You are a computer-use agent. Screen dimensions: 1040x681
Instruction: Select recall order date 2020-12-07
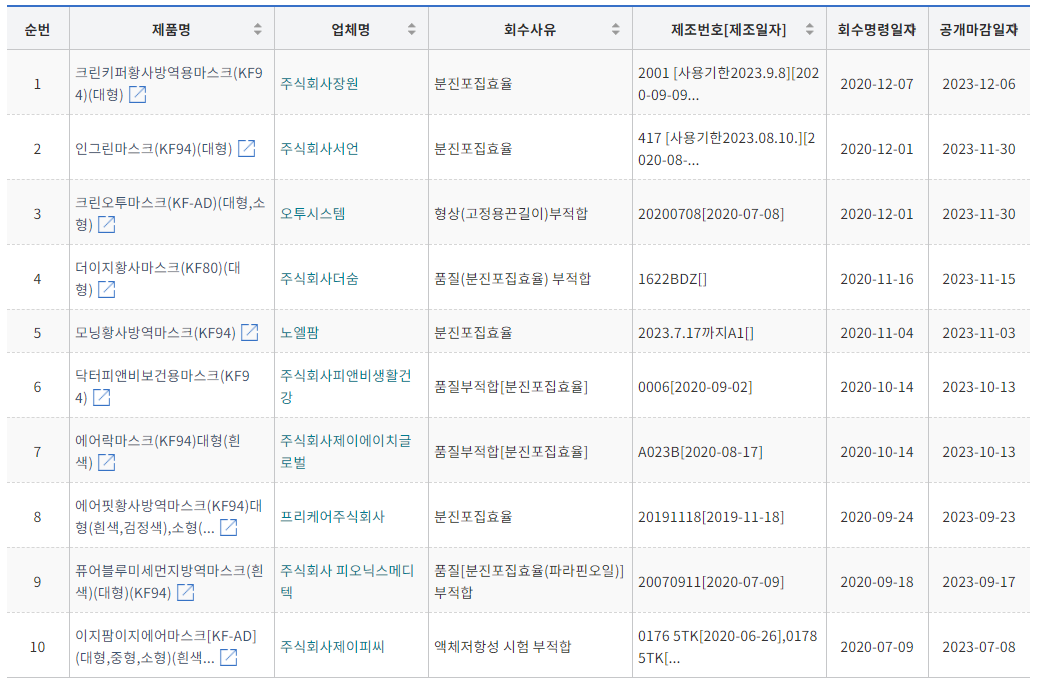tap(877, 84)
